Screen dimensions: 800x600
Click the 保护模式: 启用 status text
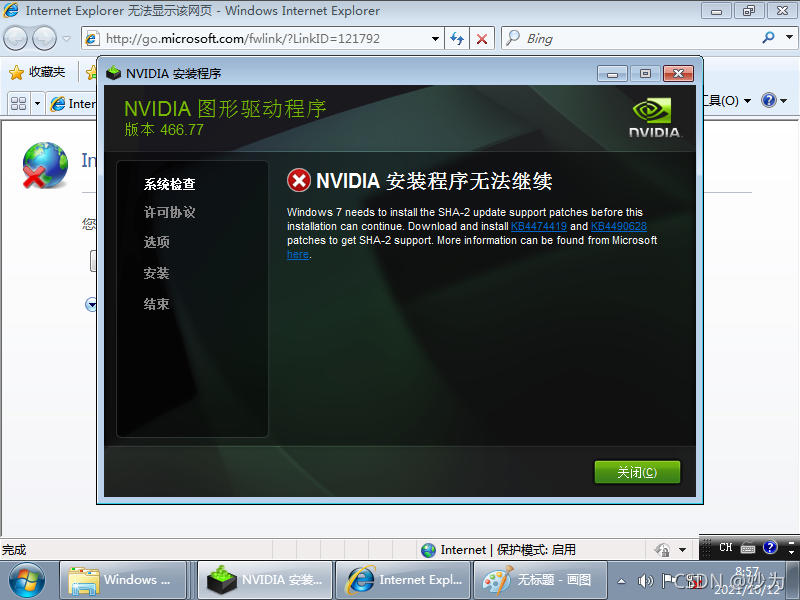click(x=536, y=550)
